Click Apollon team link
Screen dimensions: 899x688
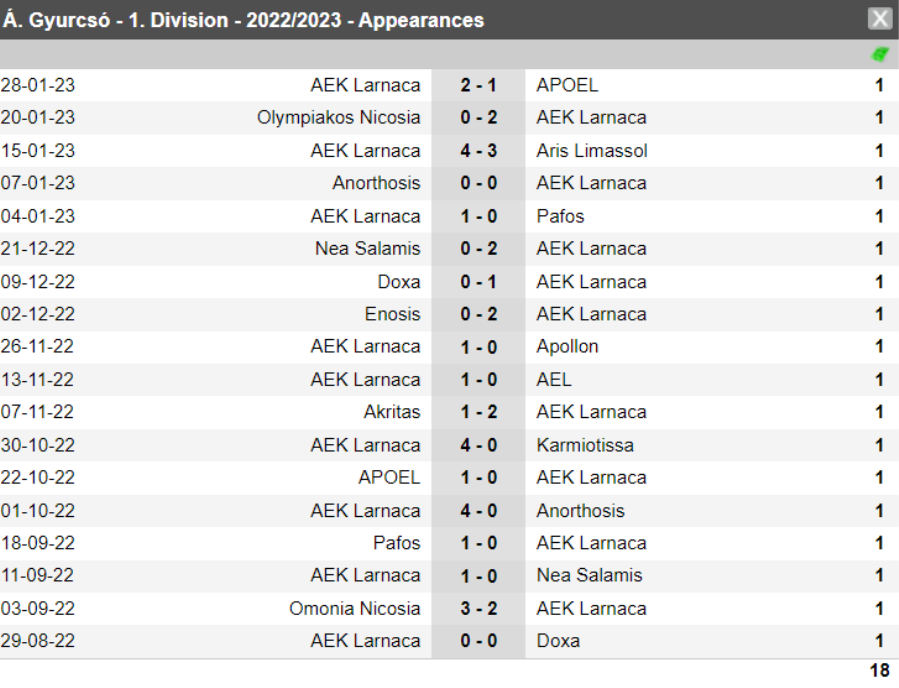point(567,347)
